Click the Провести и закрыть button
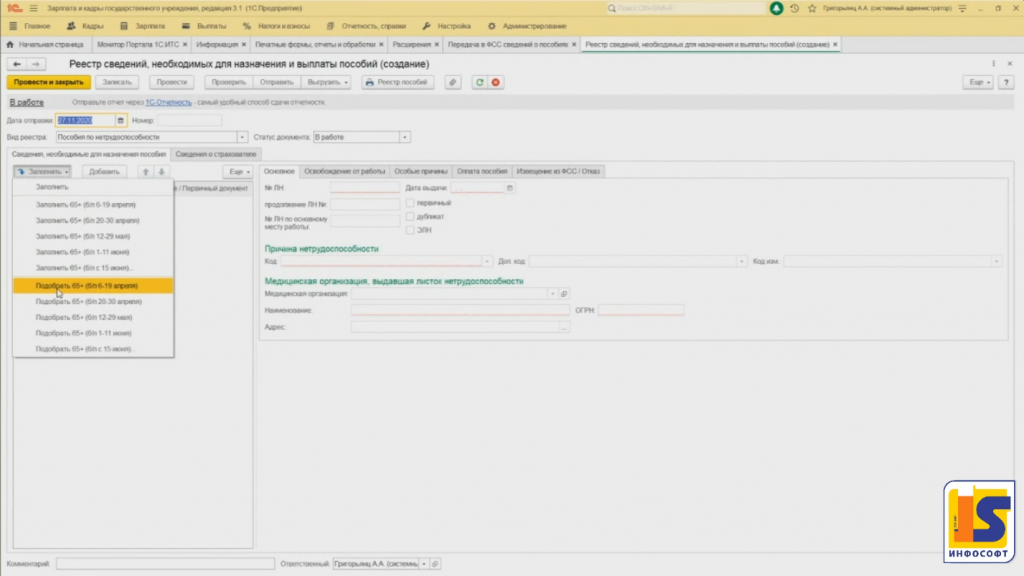The image size is (1024, 576). (48, 82)
